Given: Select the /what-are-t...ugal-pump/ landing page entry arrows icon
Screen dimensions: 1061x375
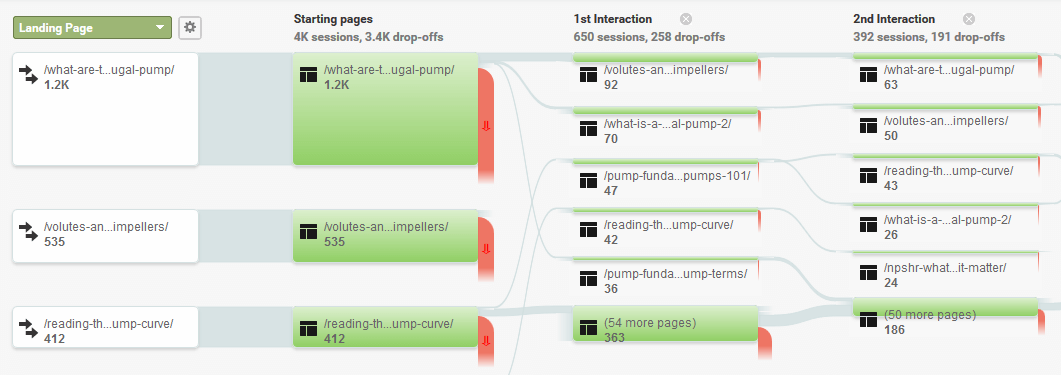Looking at the screenshot, I should pyautogui.click(x=28, y=74).
